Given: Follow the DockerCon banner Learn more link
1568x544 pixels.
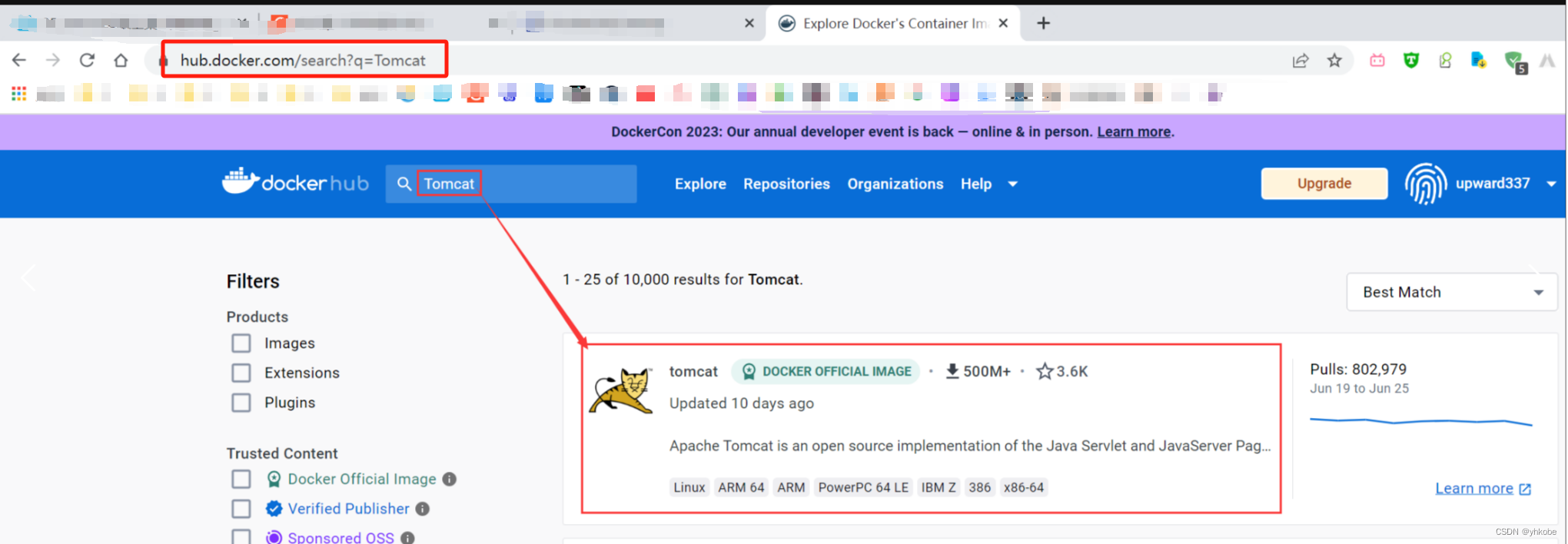Looking at the screenshot, I should tap(1134, 132).
